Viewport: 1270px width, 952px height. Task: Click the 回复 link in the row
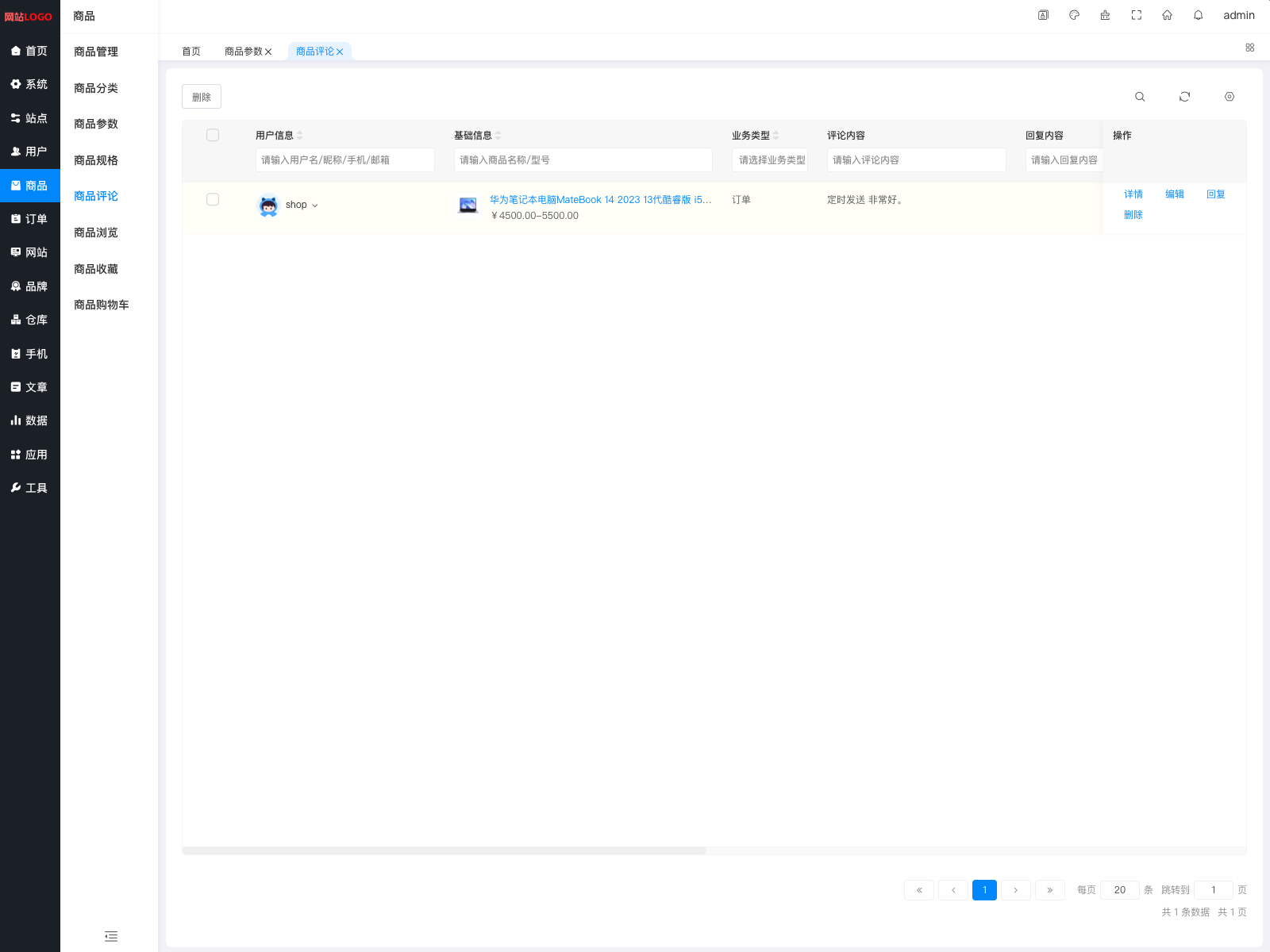(1215, 194)
